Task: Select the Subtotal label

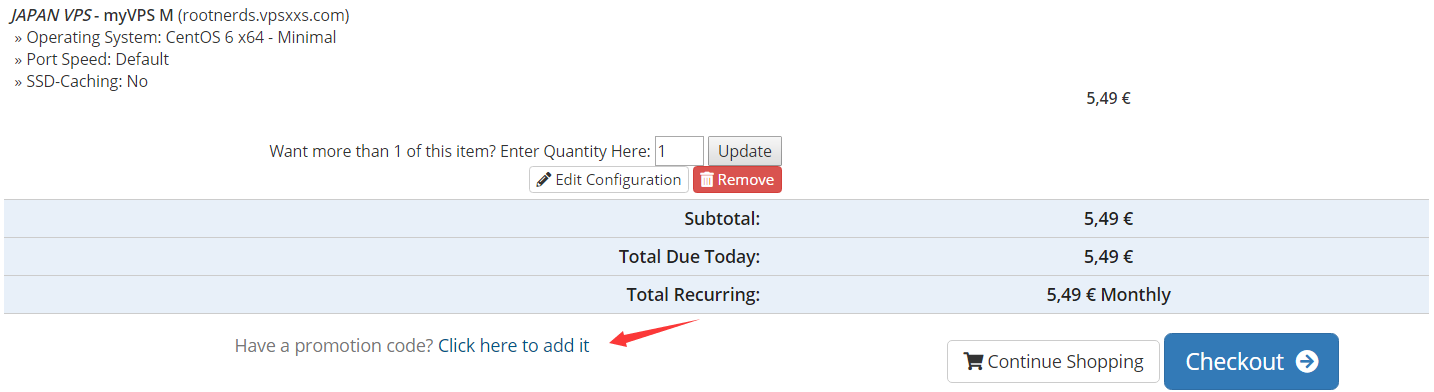Action: coord(722,218)
